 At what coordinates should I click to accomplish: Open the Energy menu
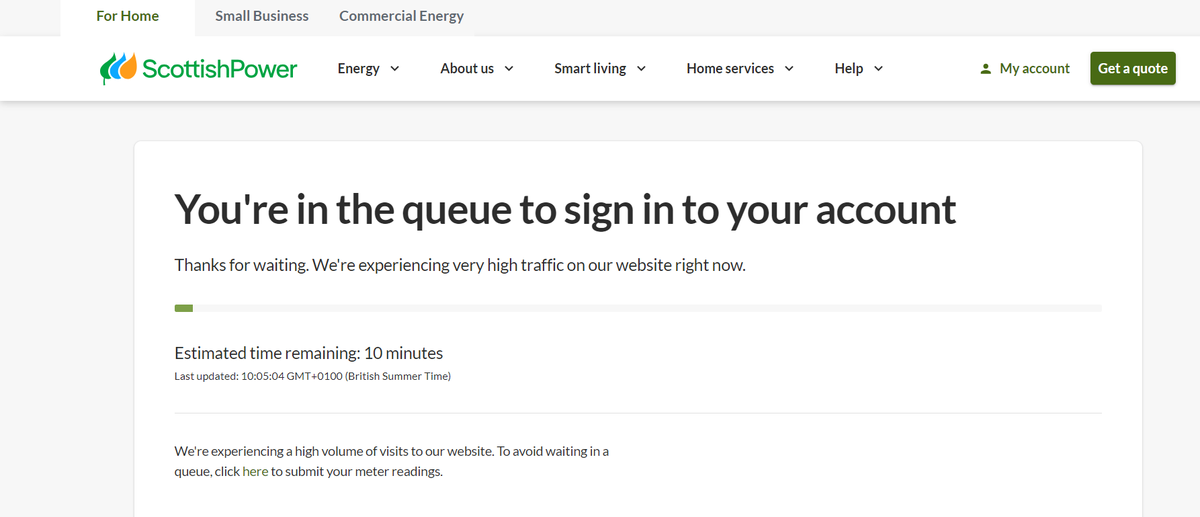[369, 68]
